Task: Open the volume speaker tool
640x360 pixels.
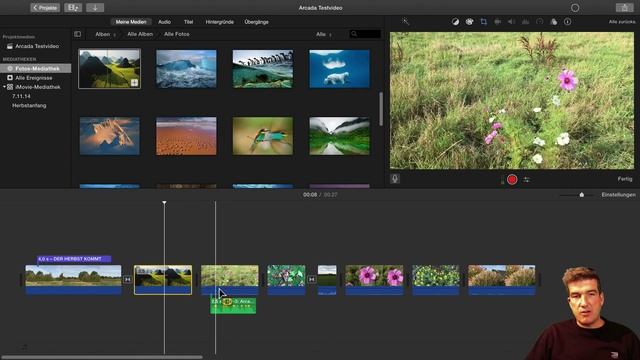Action: pos(511,22)
